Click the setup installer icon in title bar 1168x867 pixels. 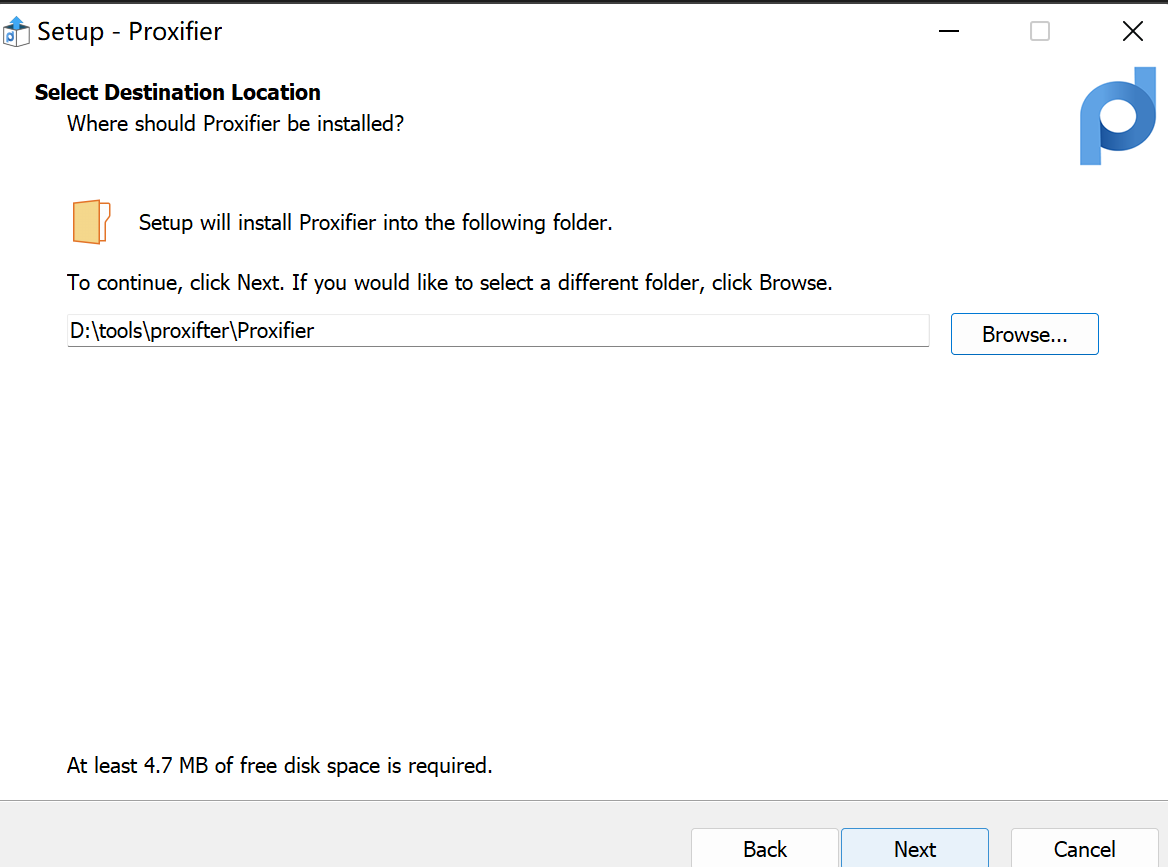tap(16, 32)
